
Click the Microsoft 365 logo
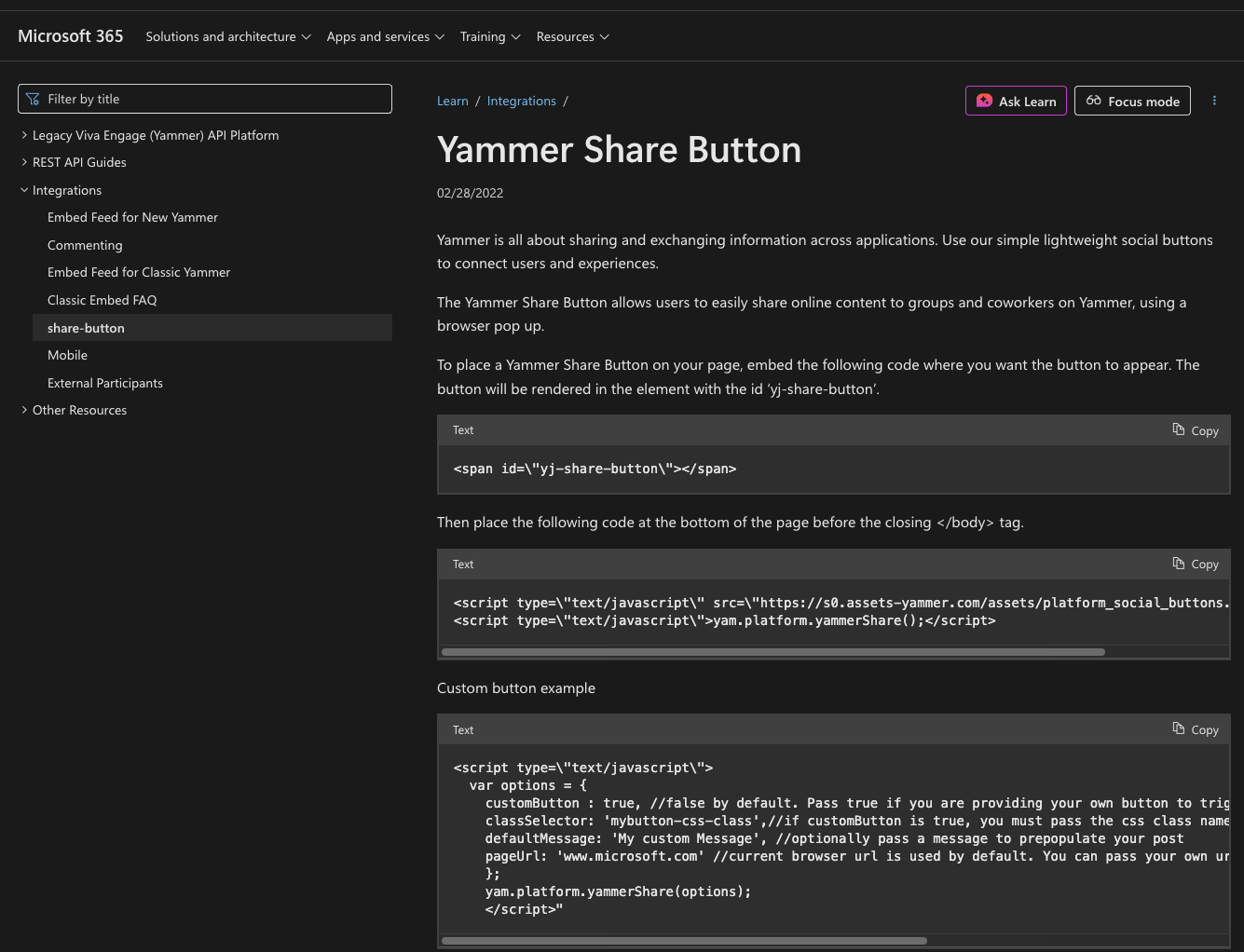pyautogui.click(x=70, y=35)
